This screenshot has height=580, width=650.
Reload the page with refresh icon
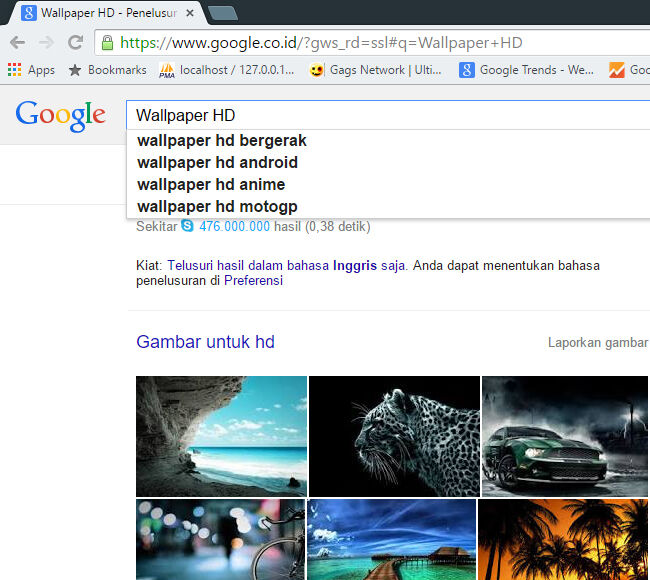tap(75, 42)
